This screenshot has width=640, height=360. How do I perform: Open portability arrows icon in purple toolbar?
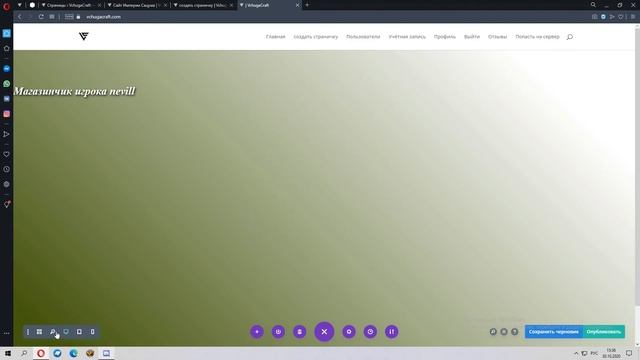click(391, 332)
